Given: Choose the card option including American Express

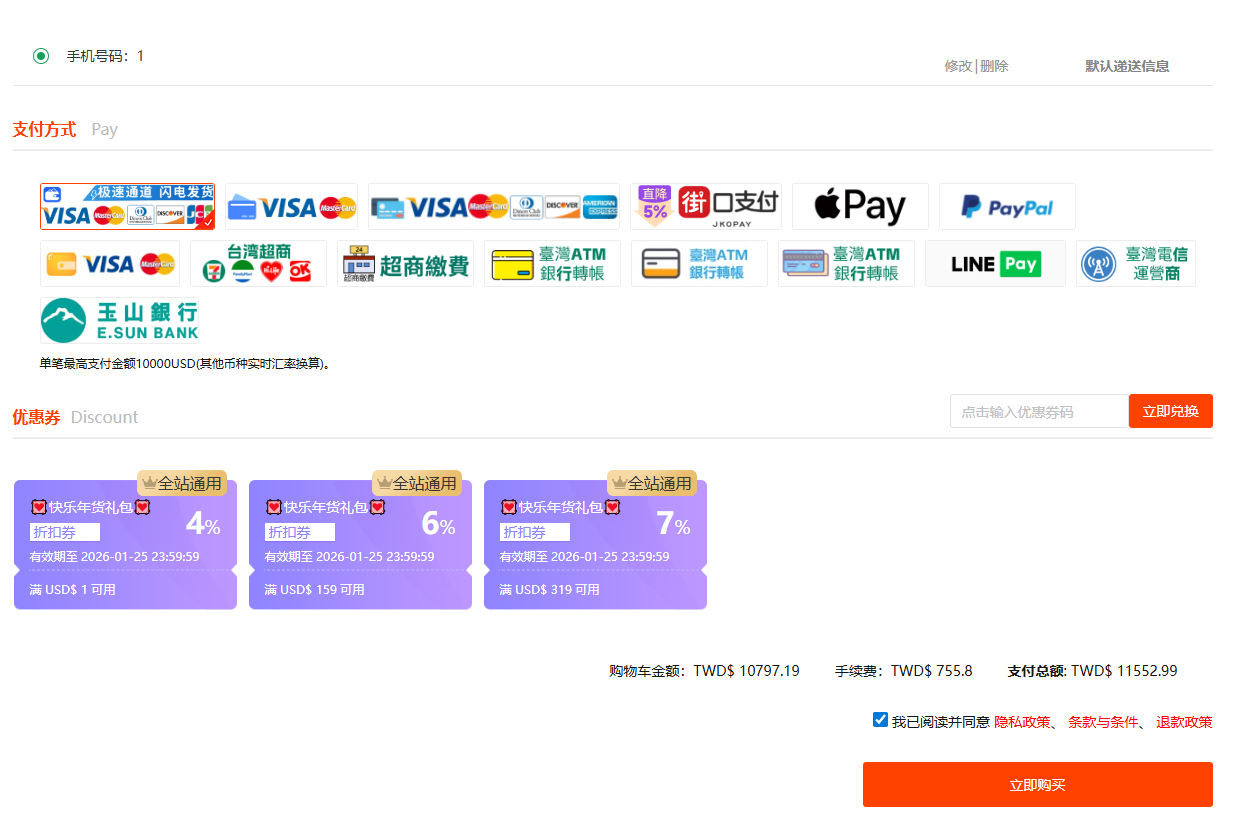Looking at the screenshot, I should pos(493,206).
